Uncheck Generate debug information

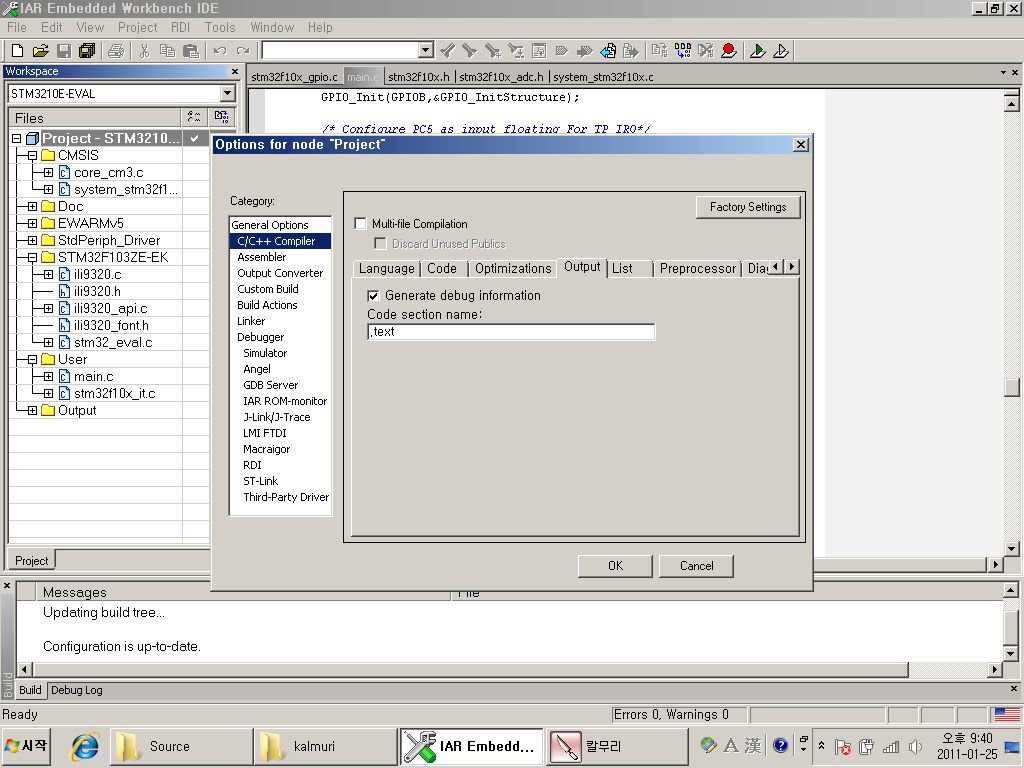373,296
